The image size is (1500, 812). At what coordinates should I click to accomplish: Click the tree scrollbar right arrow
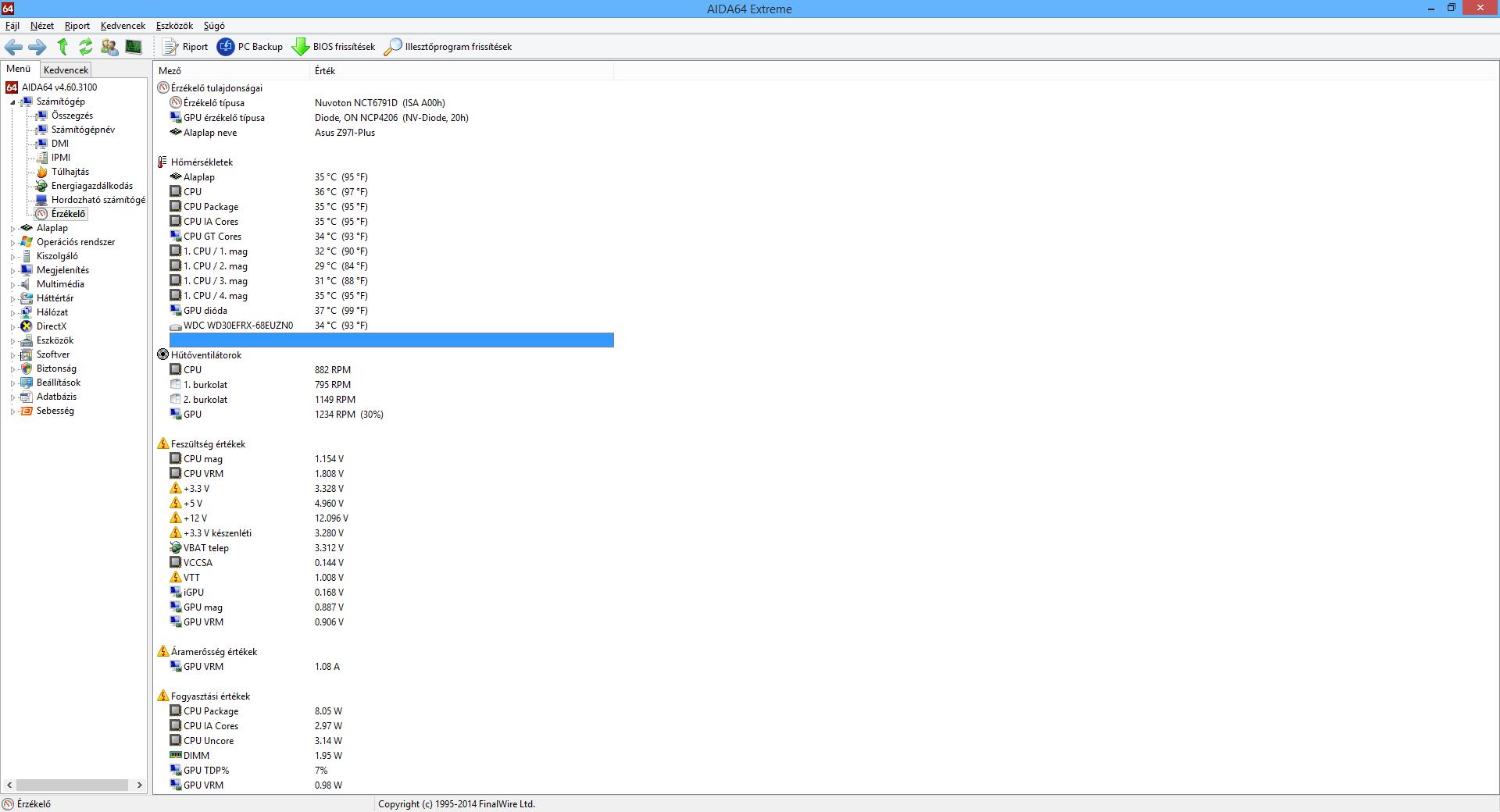pos(140,785)
